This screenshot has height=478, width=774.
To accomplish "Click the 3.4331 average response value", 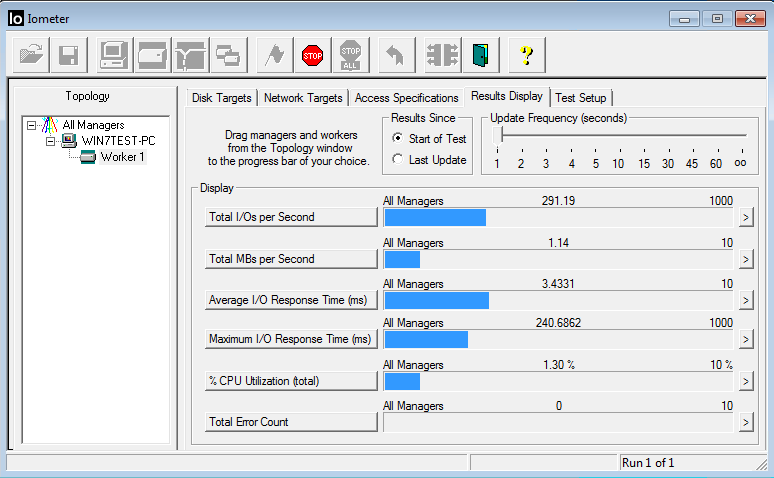I will point(558,284).
